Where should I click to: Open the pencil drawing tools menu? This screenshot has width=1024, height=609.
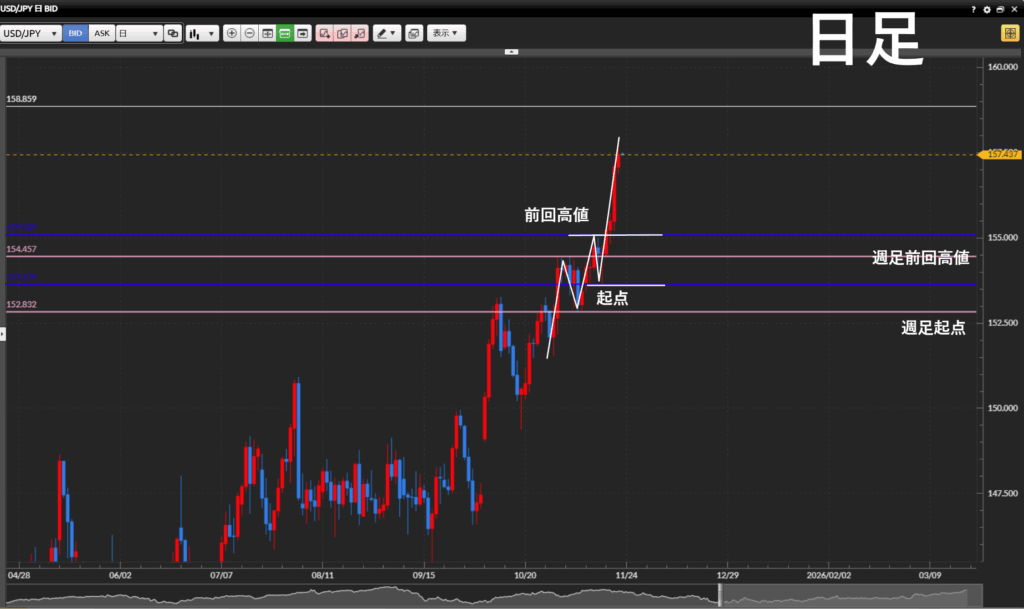click(386, 33)
